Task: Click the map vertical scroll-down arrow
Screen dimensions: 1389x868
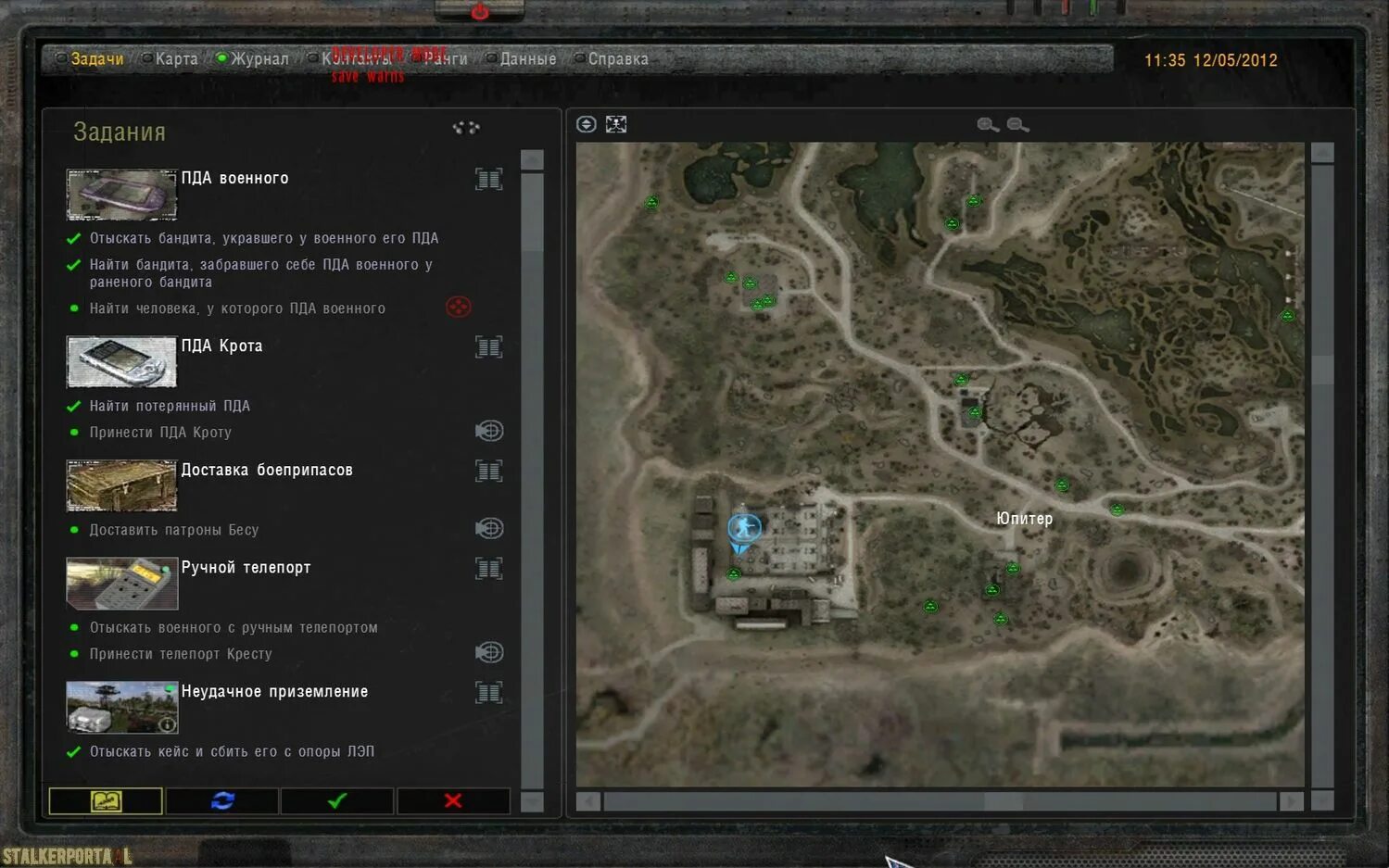Action: click(1322, 801)
